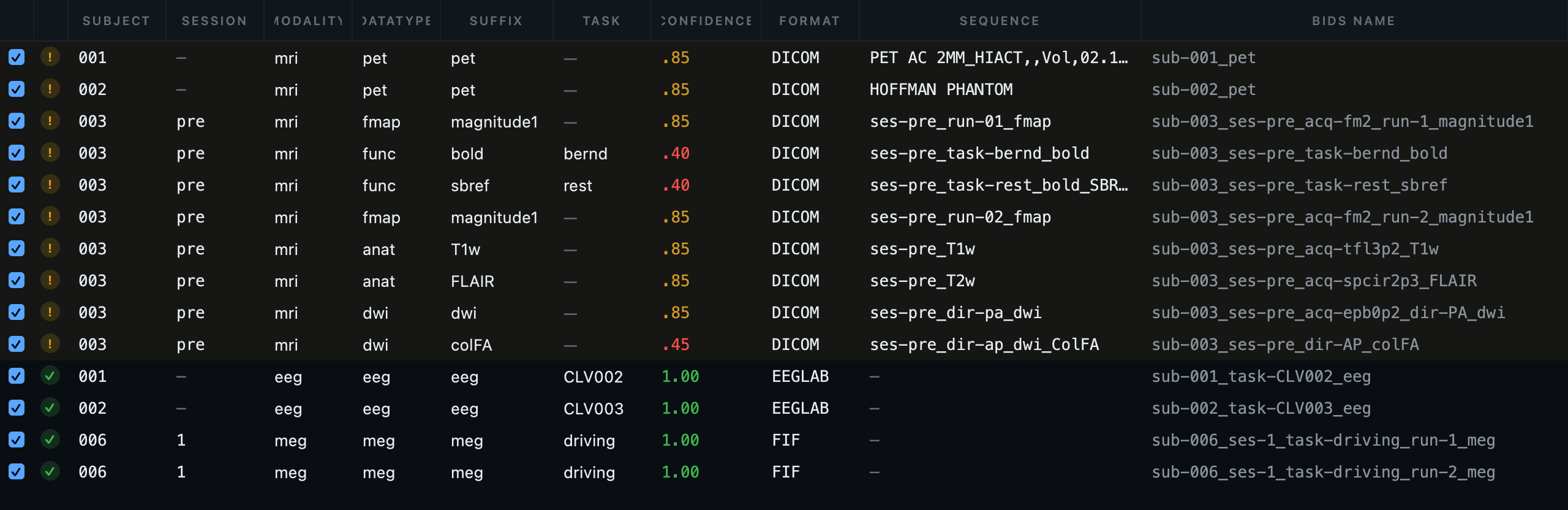This screenshot has height=510, width=1568.
Task: Click warning icon for task-bernd_bold row
Action: 50,153
